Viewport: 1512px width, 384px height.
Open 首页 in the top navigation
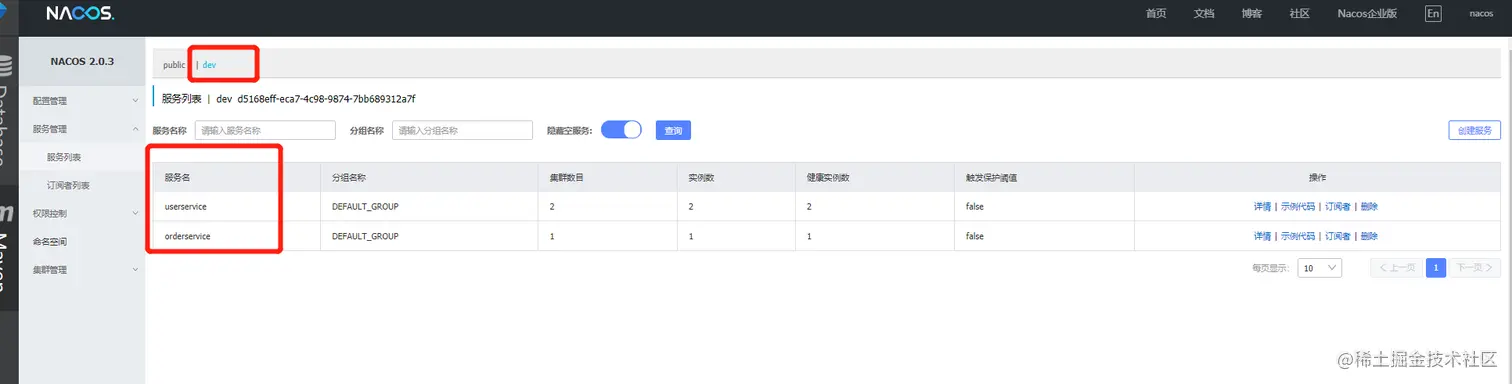[1156, 14]
